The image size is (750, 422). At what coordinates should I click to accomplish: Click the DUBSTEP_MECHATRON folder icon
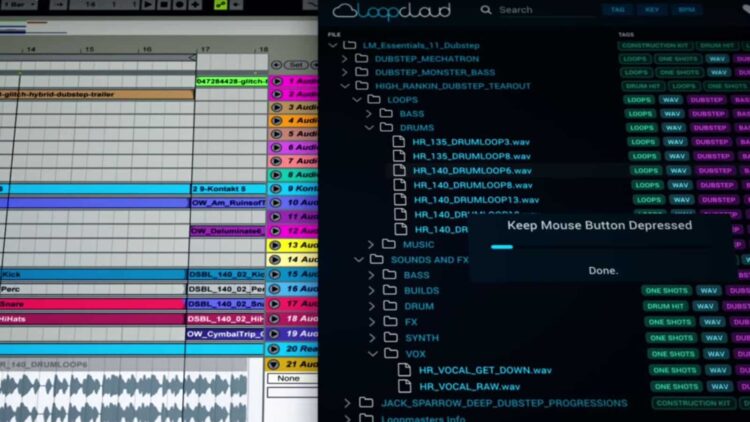coord(362,58)
